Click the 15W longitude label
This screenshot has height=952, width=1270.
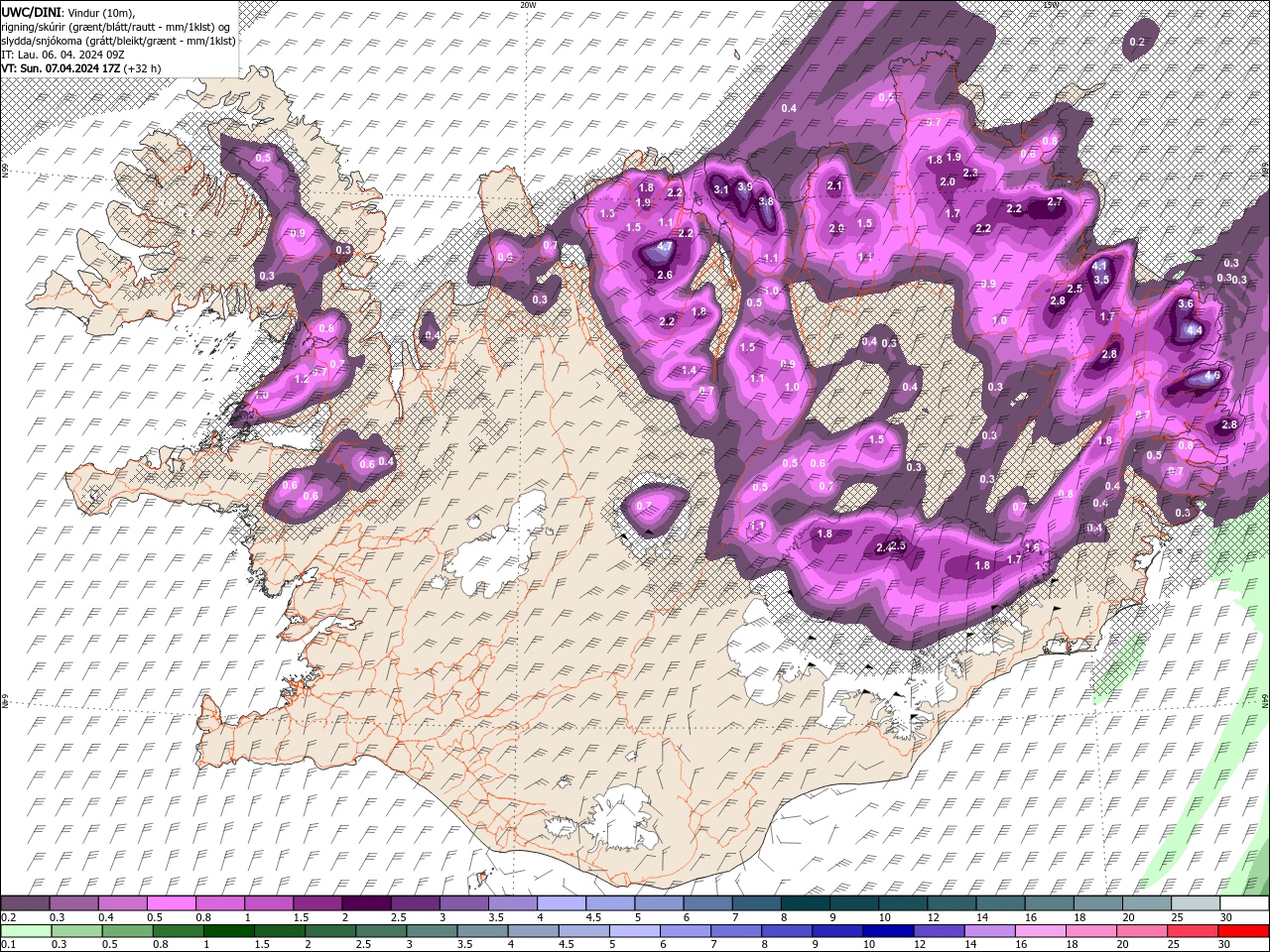[x=1051, y=5]
